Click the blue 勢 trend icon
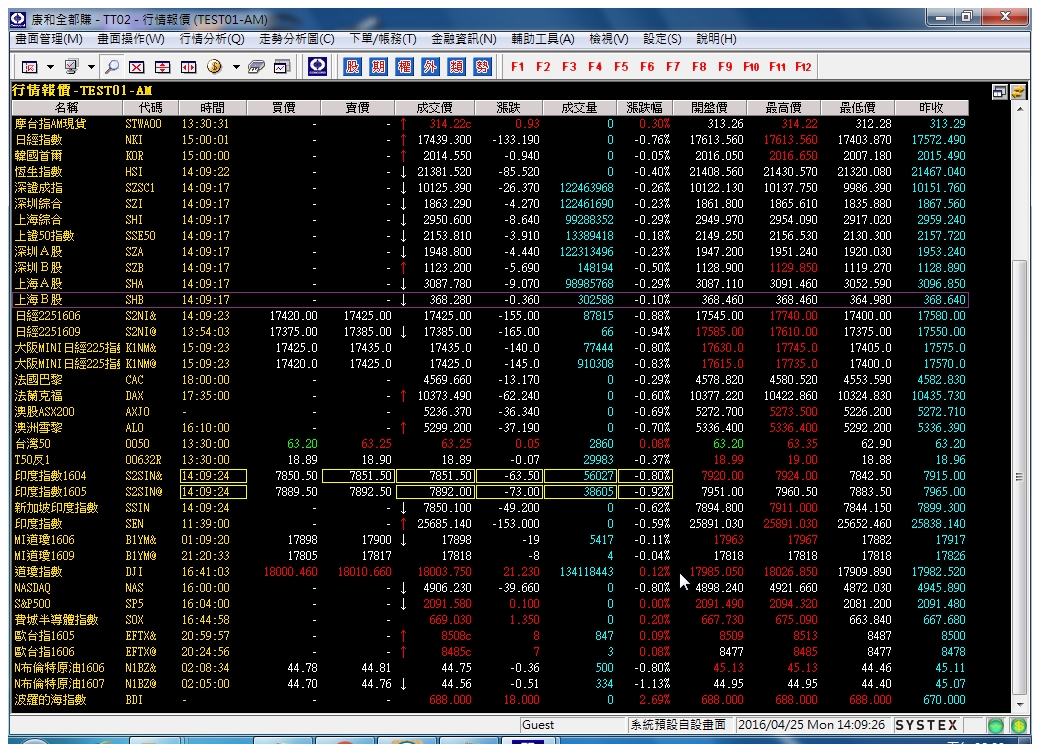Screen dimensions: 1040x744 pos(482,66)
